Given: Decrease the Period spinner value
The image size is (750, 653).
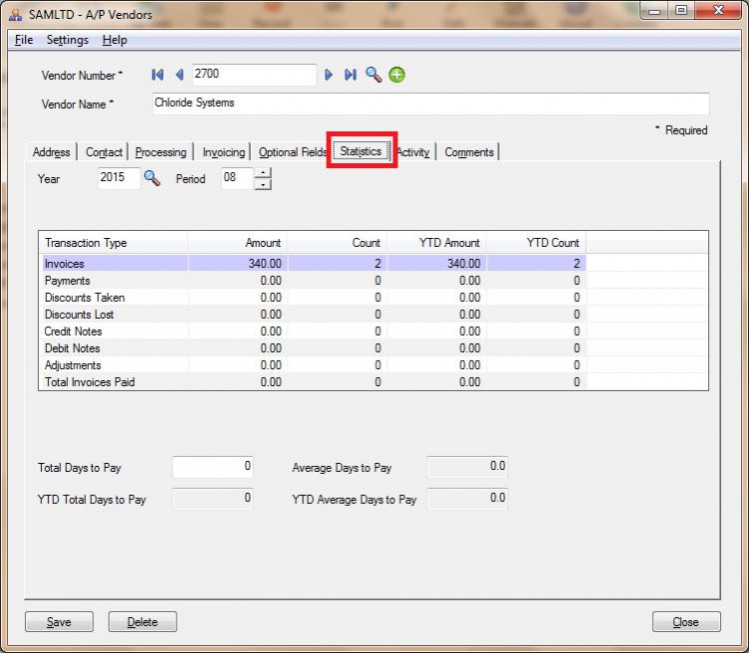Looking at the screenshot, I should click(x=263, y=184).
